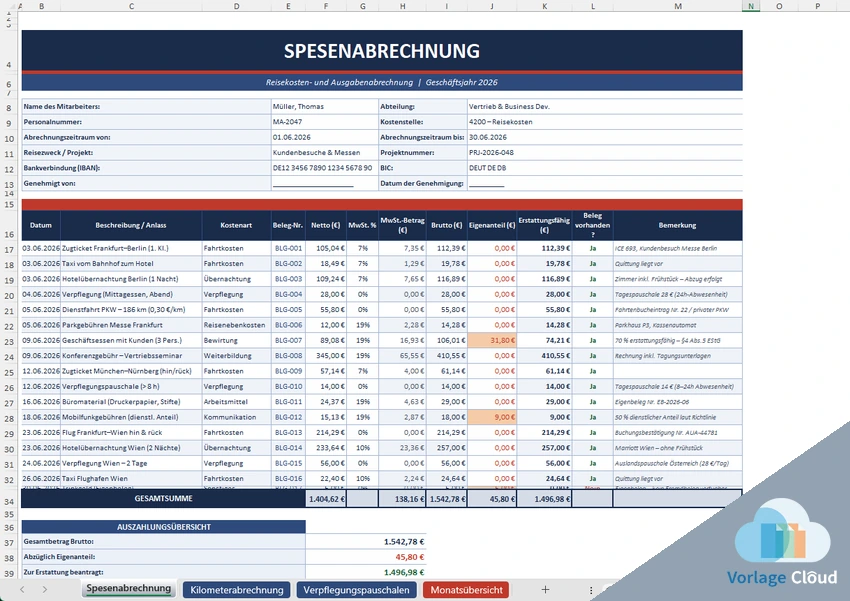Select row header 34
Image resolution: width=850 pixels, height=601 pixels.
pyautogui.click(x=9, y=501)
